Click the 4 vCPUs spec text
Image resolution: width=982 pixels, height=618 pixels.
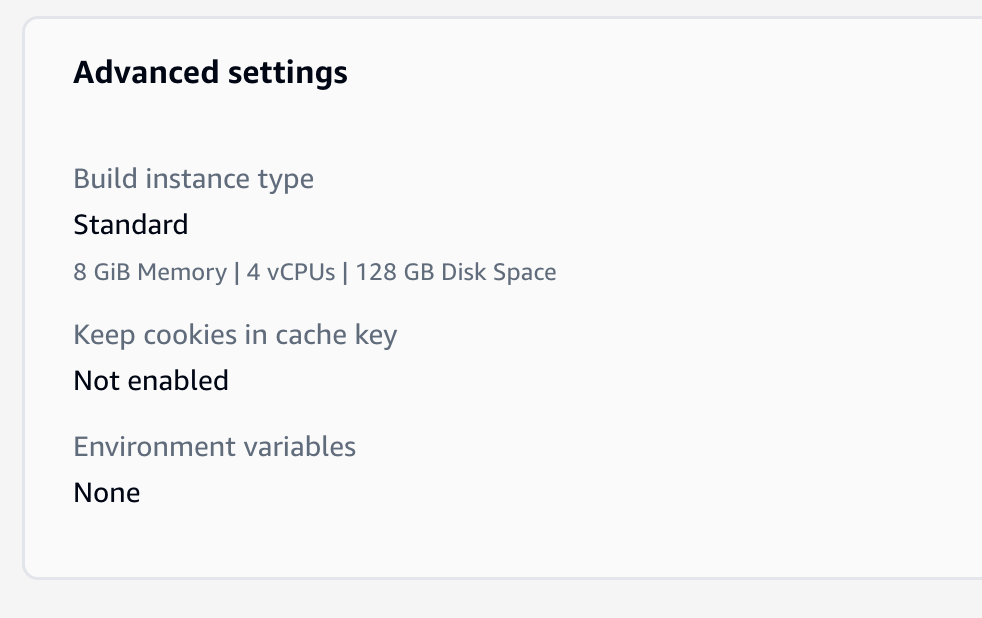point(291,272)
